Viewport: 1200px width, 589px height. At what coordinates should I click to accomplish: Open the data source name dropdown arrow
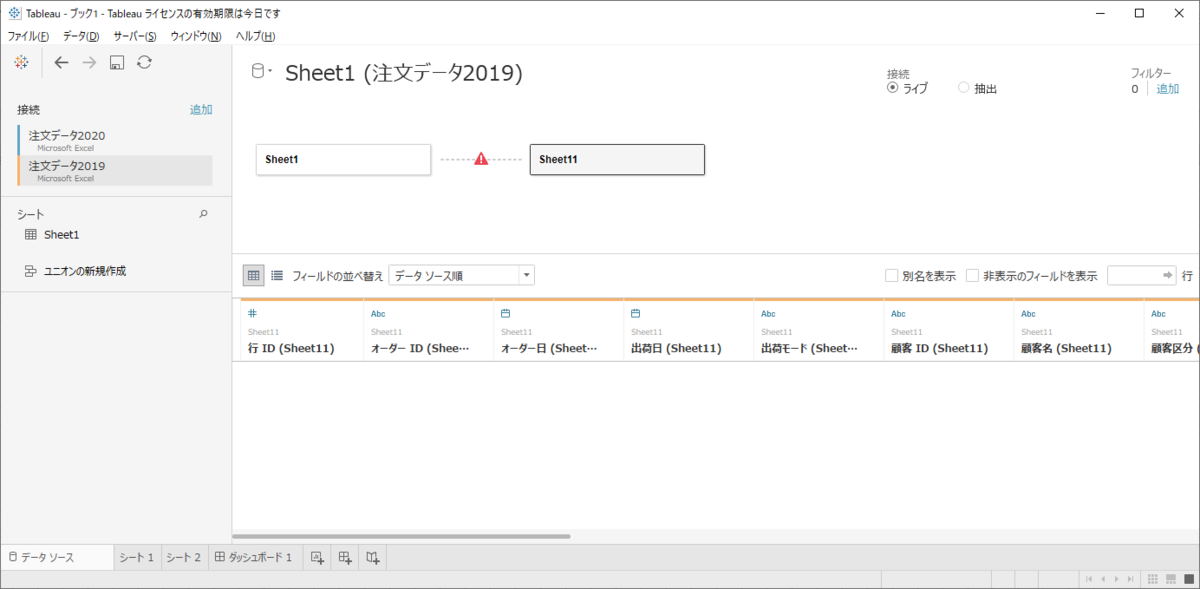coord(270,71)
